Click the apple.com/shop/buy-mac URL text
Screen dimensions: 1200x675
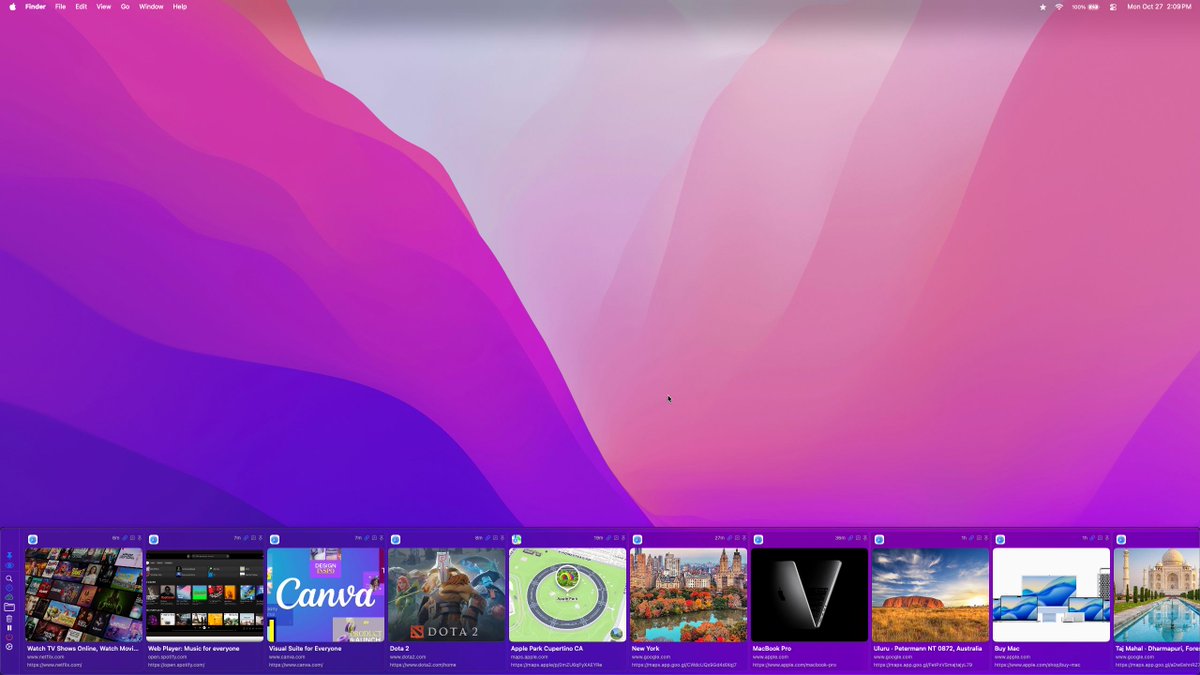1039,665
